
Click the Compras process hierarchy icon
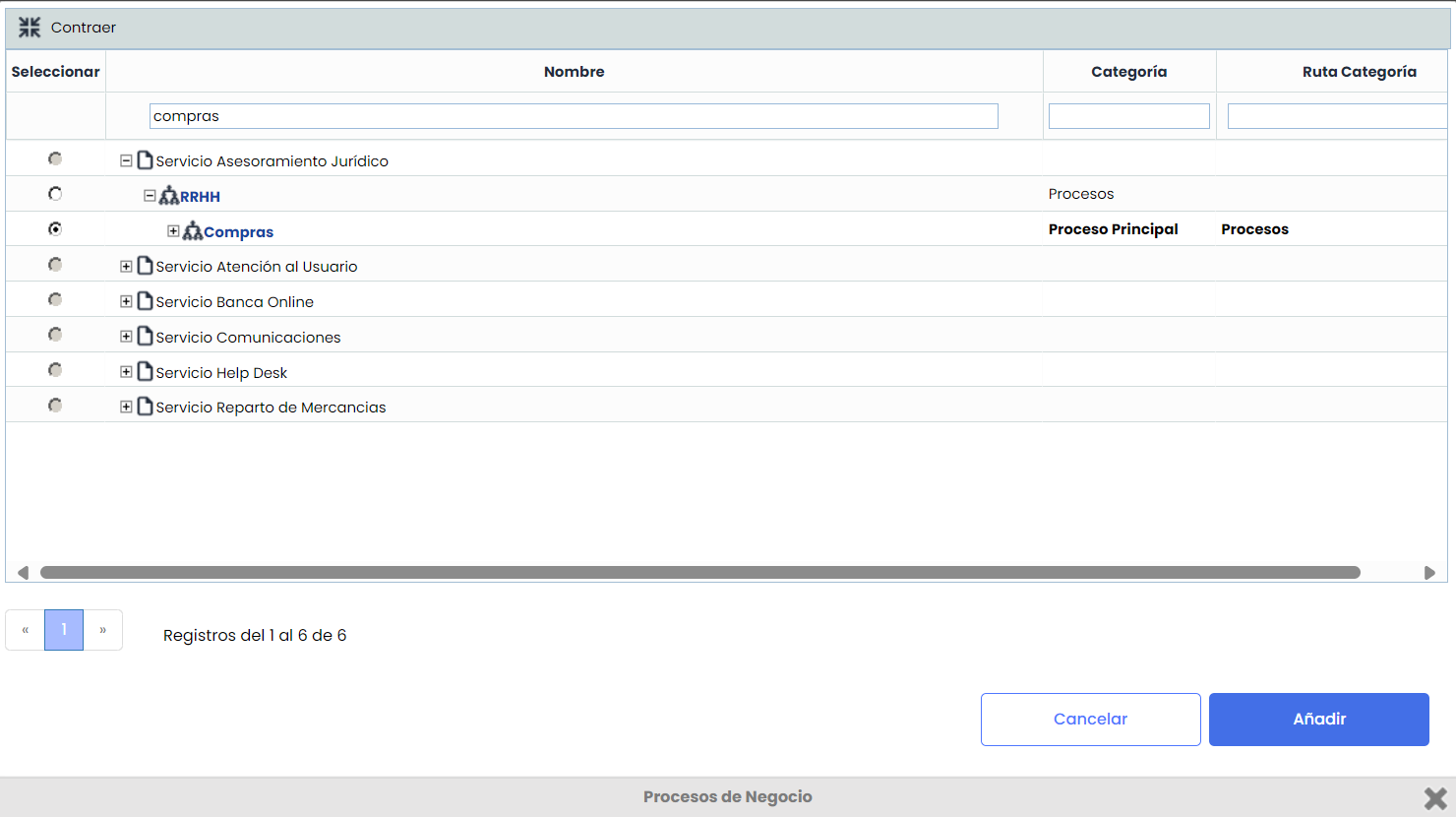tap(193, 231)
